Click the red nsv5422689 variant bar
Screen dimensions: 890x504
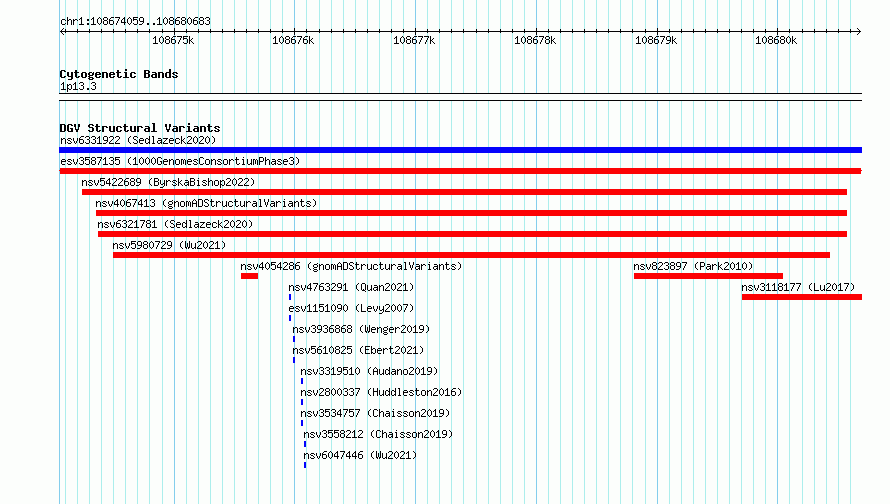coord(464,192)
